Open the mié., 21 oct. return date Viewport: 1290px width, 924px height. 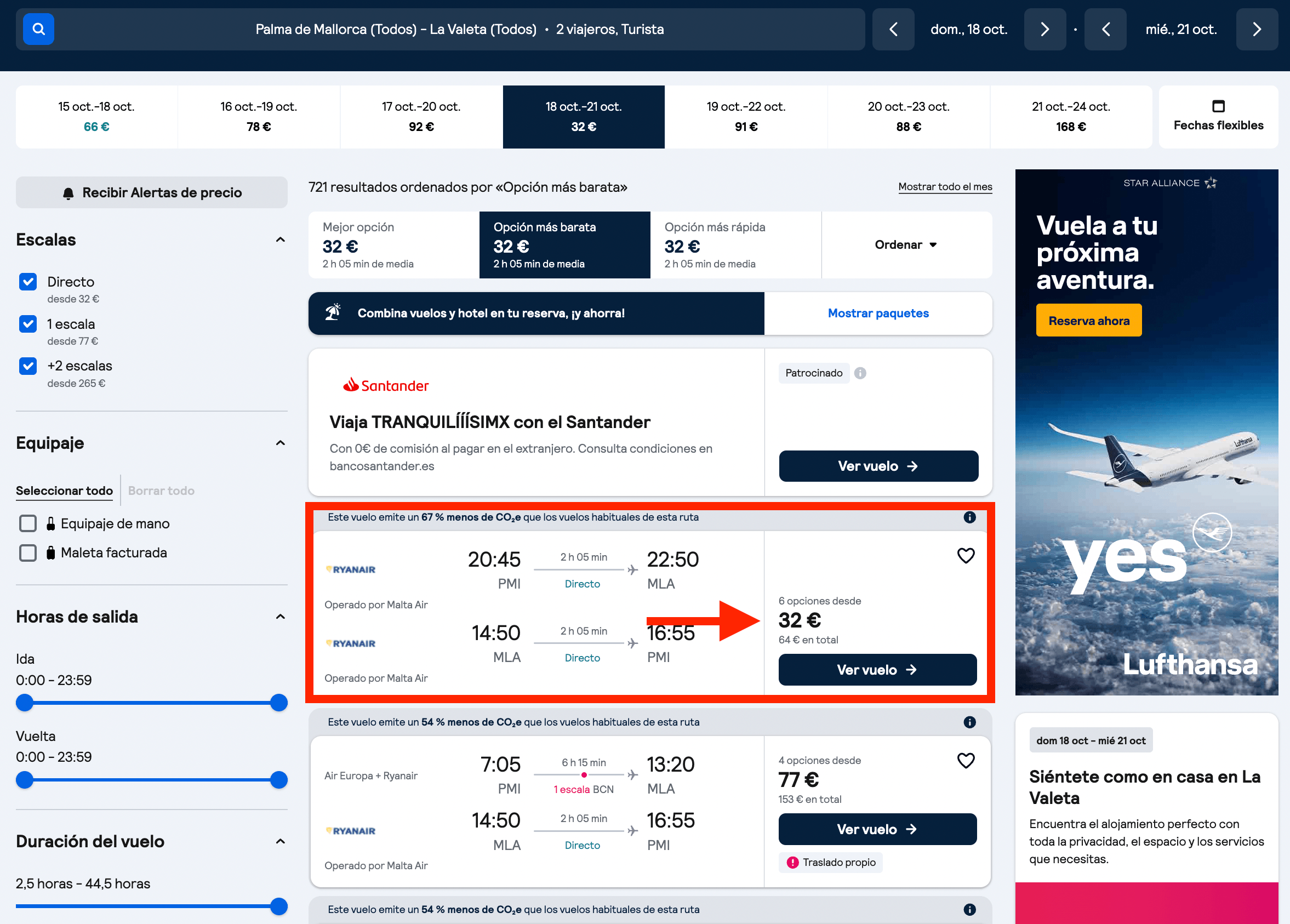point(1181,29)
